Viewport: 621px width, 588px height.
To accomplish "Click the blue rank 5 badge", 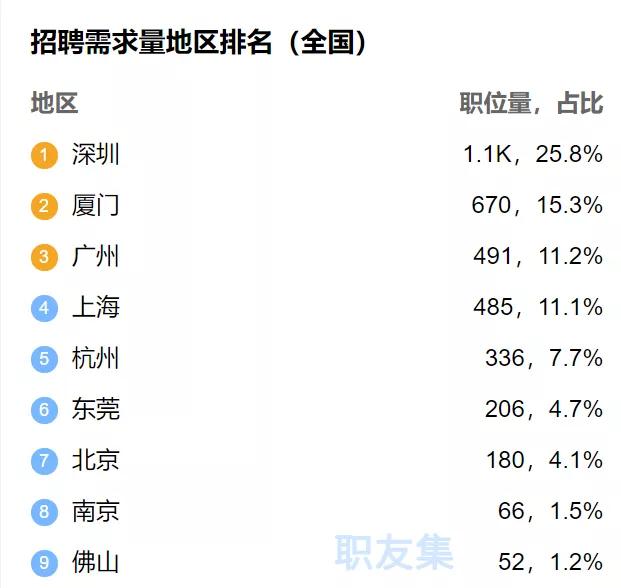I will (x=44, y=359).
